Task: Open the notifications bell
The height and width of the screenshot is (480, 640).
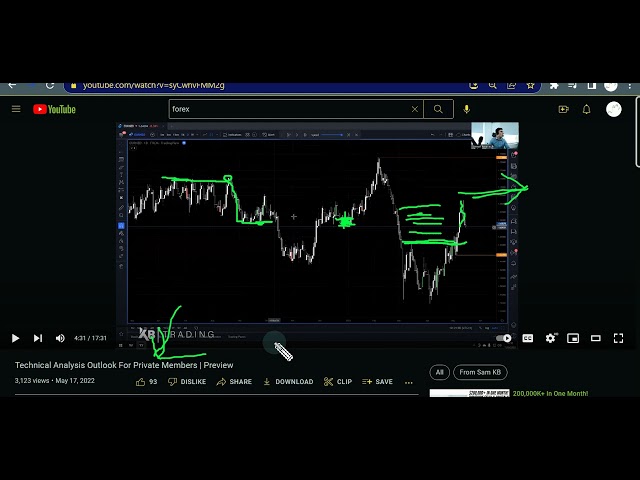Action: [587, 109]
